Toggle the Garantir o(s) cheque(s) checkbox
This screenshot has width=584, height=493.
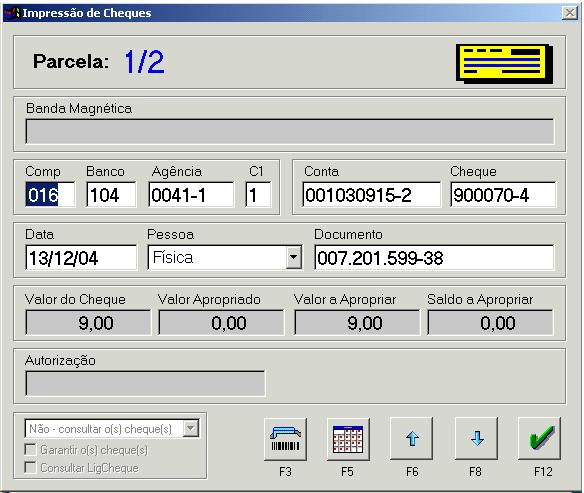click(x=30, y=449)
